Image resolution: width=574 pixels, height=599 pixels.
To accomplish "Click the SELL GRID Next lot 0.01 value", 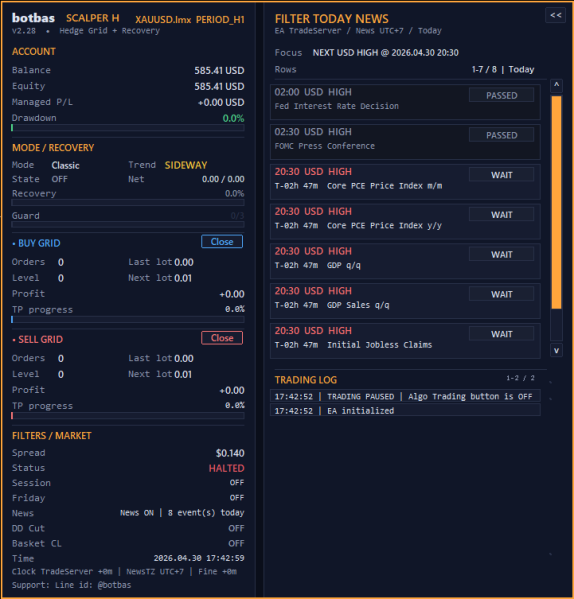I will click(x=183, y=374).
